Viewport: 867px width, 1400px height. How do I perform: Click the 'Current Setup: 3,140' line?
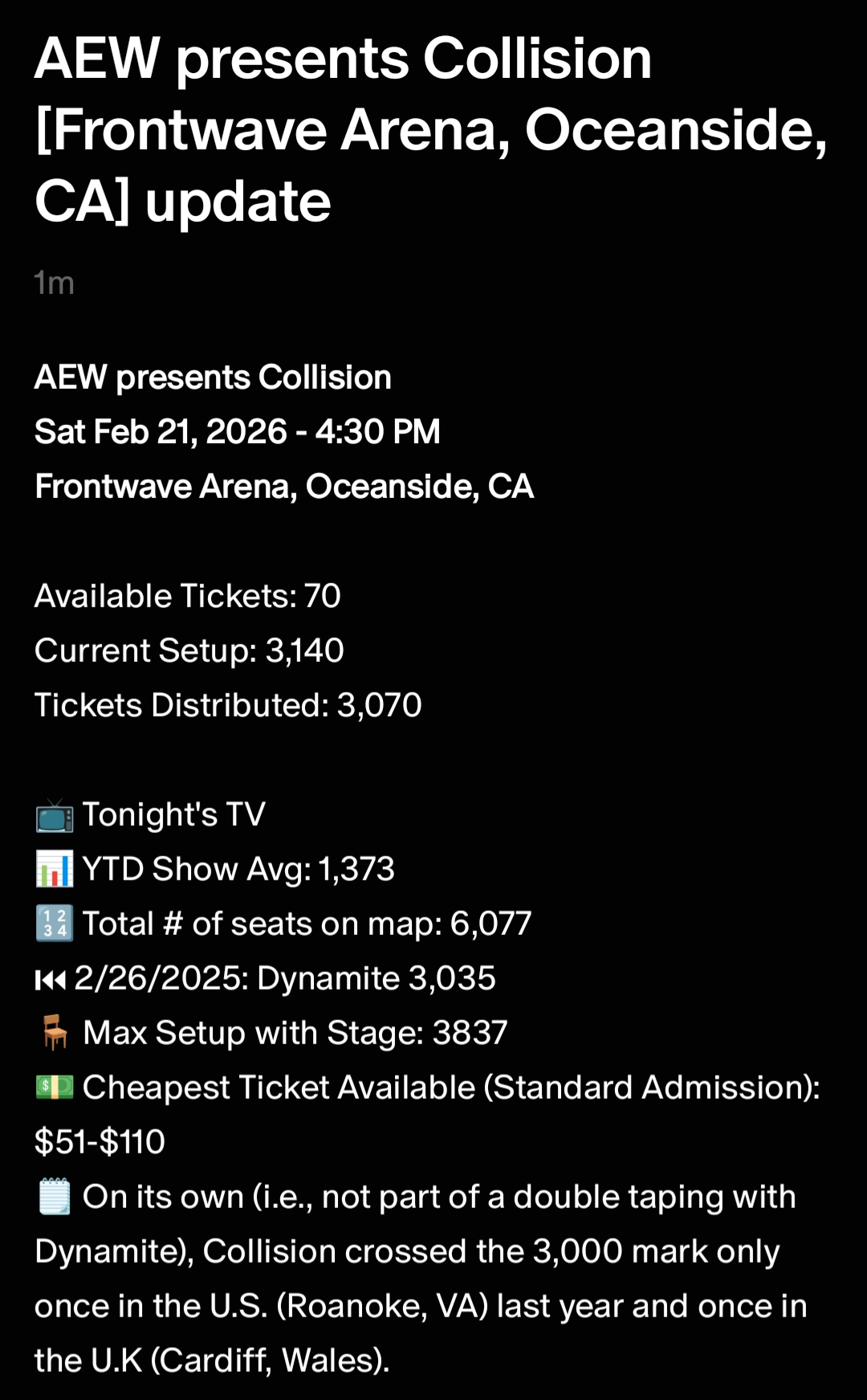coord(189,651)
